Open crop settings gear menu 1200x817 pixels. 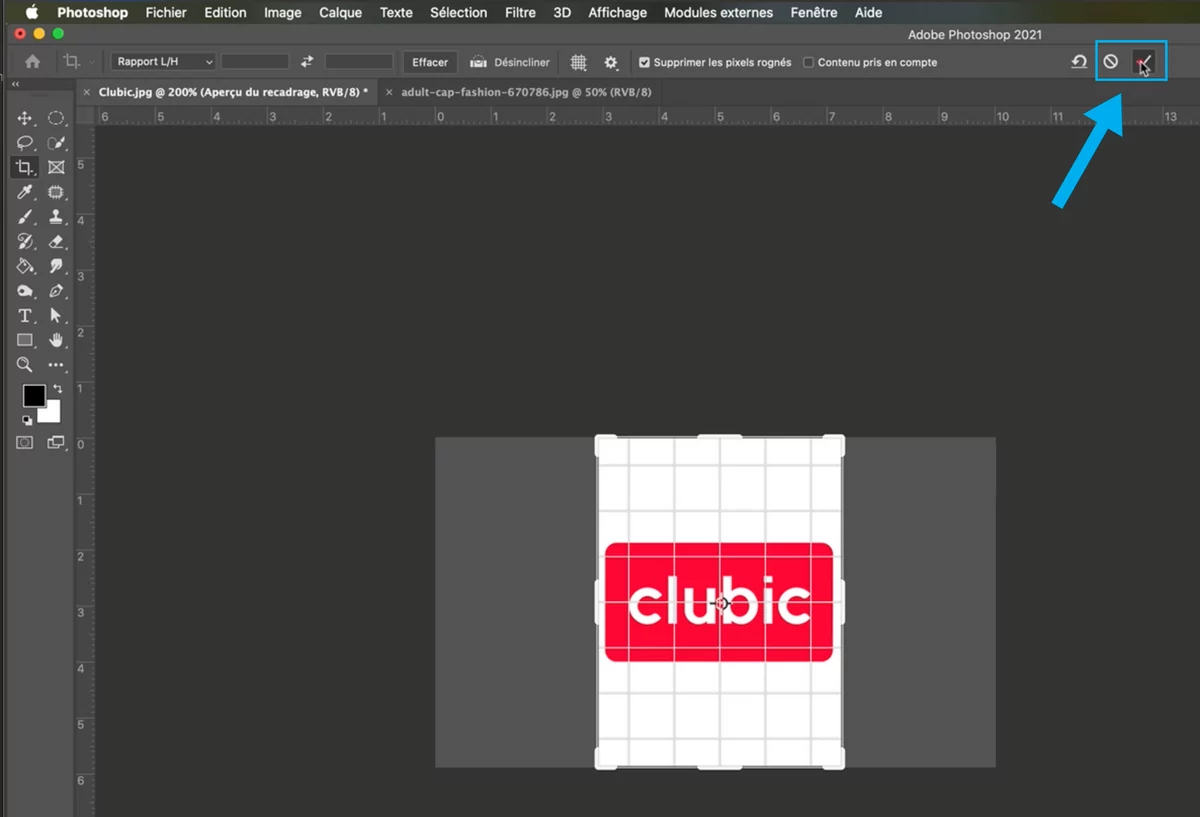(611, 62)
